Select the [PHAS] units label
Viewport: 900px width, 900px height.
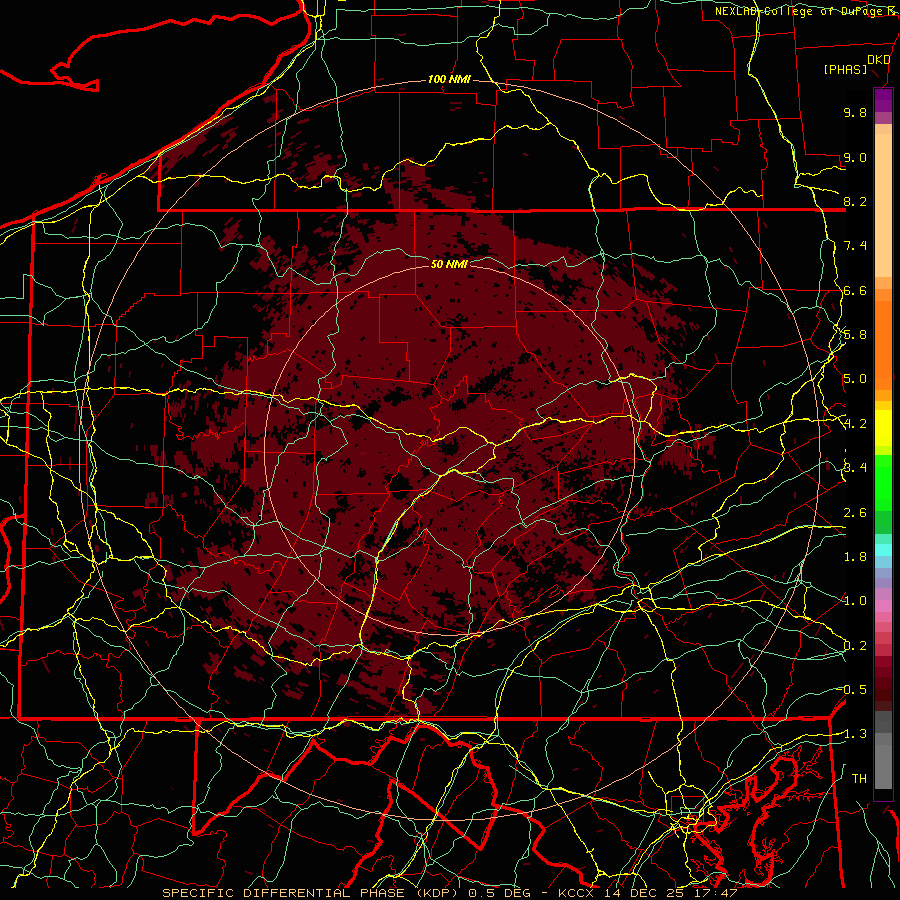[x=845, y=69]
